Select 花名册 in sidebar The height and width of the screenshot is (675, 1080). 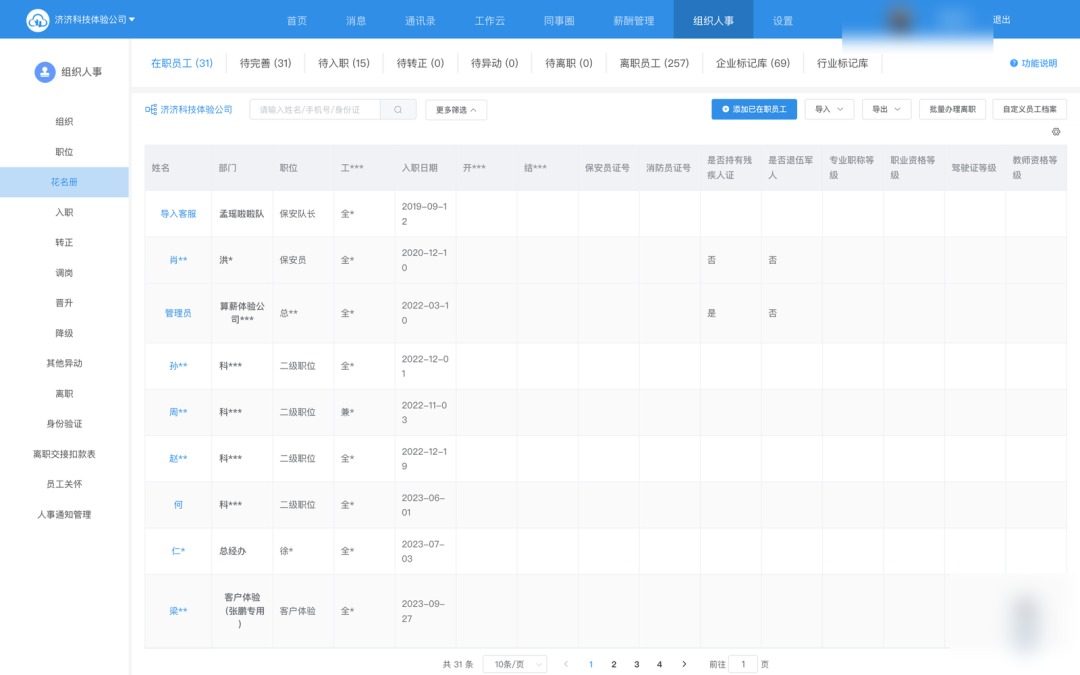point(64,182)
